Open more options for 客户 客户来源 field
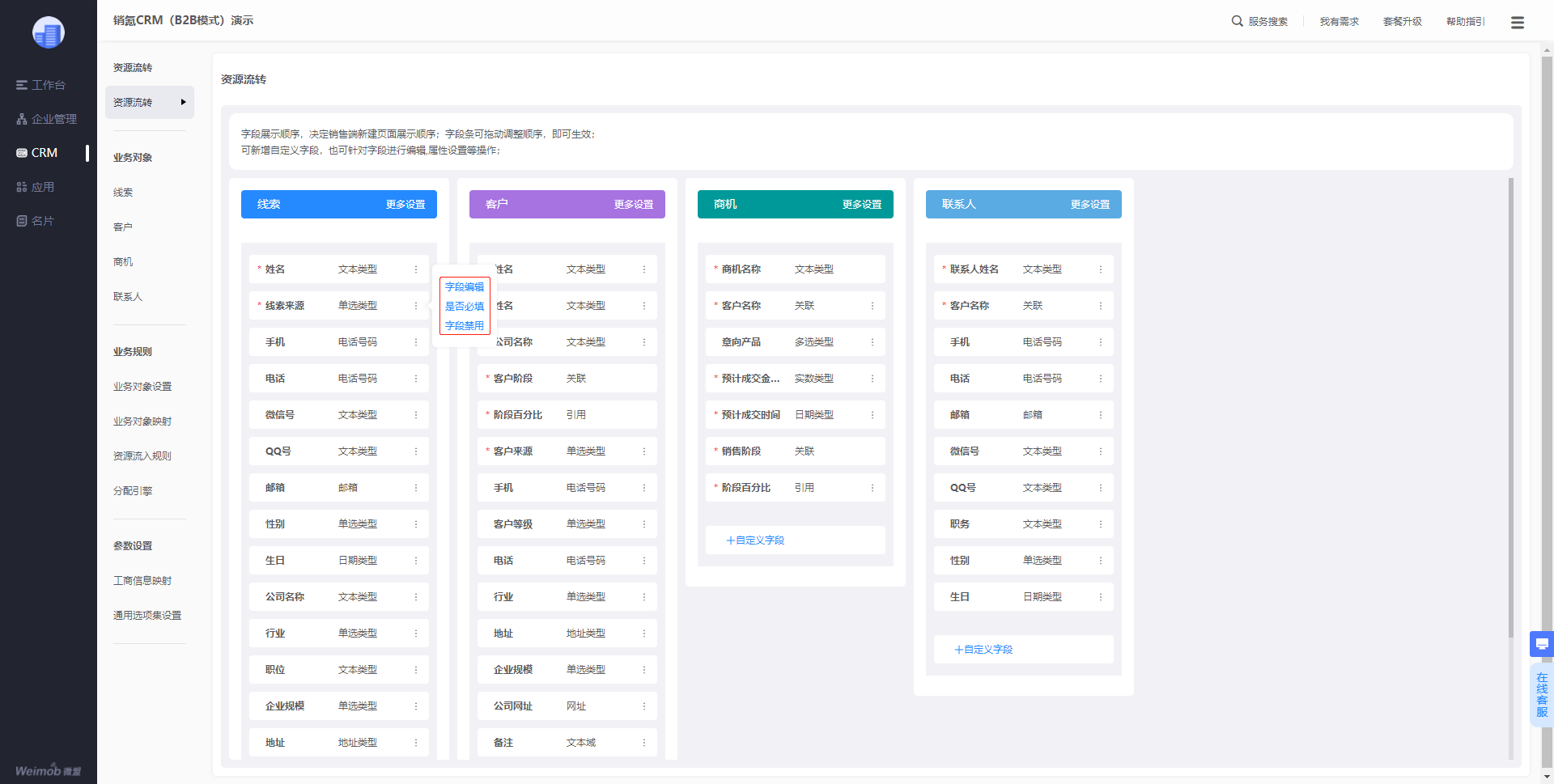 click(644, 451)
